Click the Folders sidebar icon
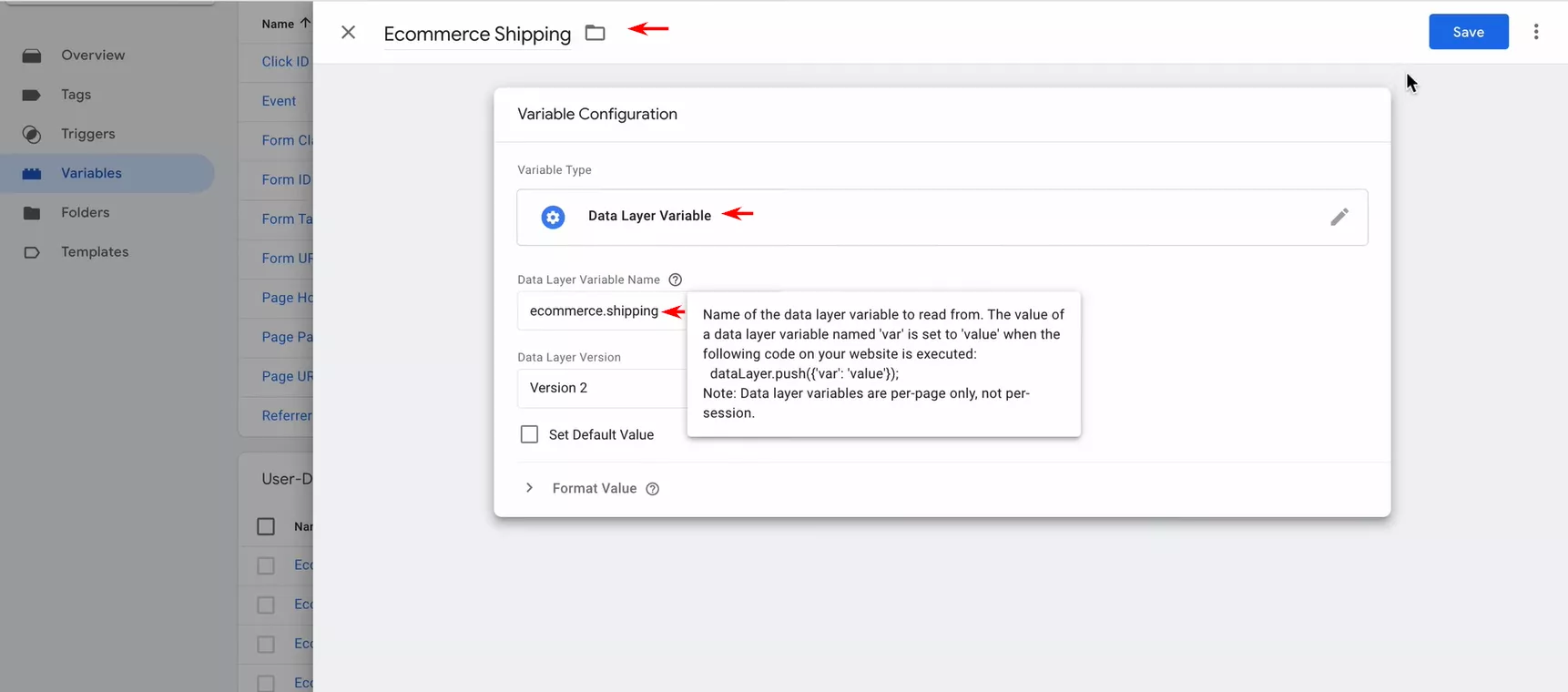 pyautogui.click(x=32, y=213)
